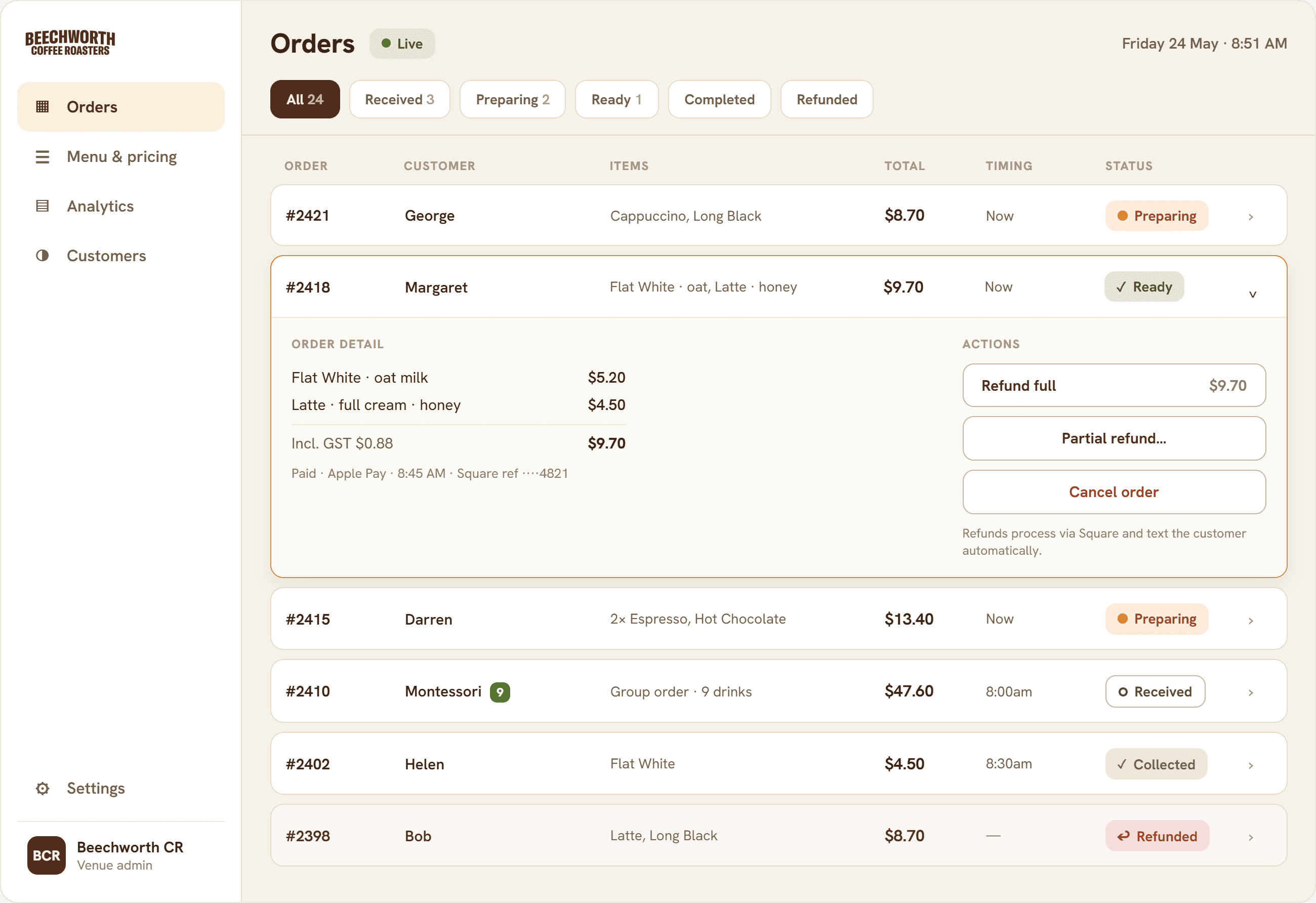Viewport: 1316px width, 903px height.
Task: Click the ORDER column header
Action: [306, 166]
